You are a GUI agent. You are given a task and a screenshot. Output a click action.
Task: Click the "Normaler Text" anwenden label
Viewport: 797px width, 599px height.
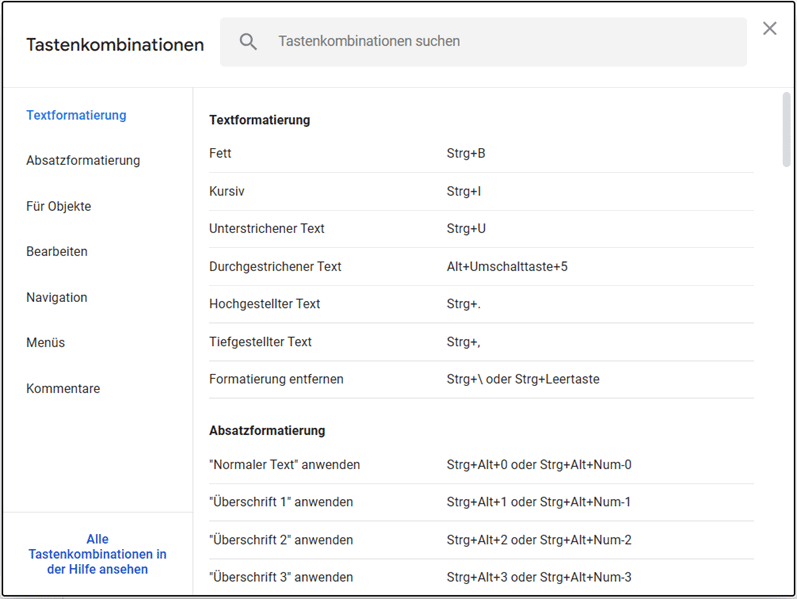[285, 465]
